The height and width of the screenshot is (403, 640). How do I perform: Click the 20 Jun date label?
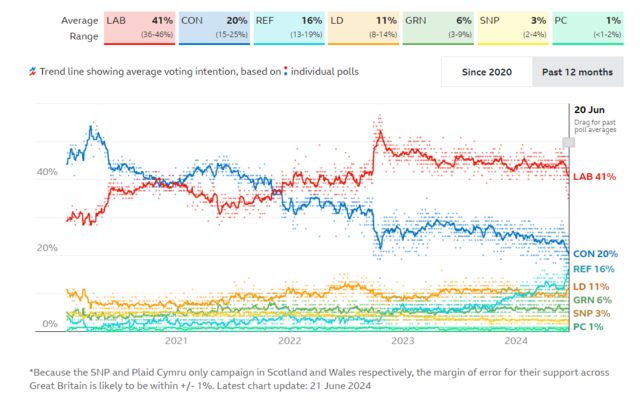click(588, 109)
